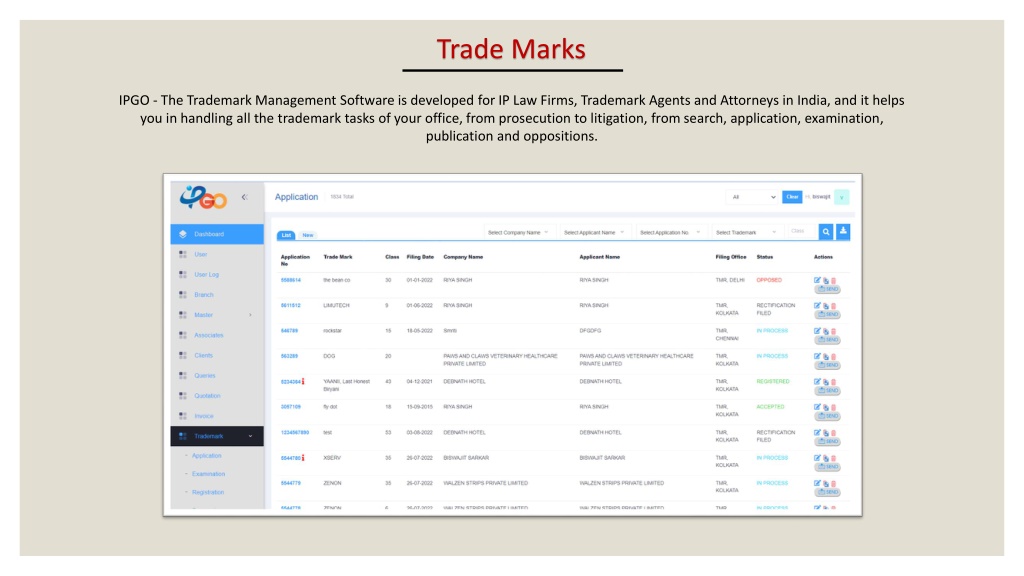Screen dimensions: 1024x576
Task: Open the Select Applicant Name dropdown
Action: 594,232
